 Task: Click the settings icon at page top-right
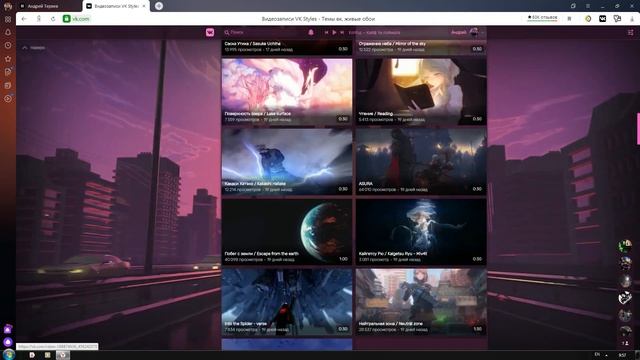click(630, 32)
